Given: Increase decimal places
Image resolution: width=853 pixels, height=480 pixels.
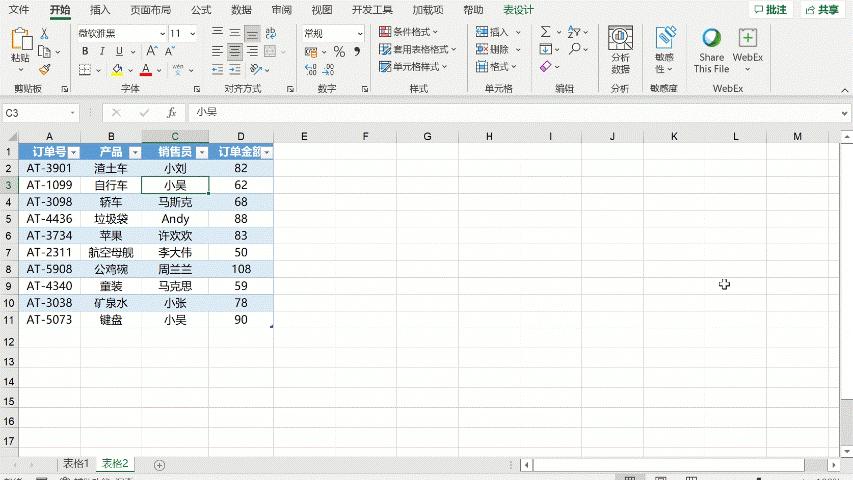Looking at the screenshot, I should [x=311, y=70].
